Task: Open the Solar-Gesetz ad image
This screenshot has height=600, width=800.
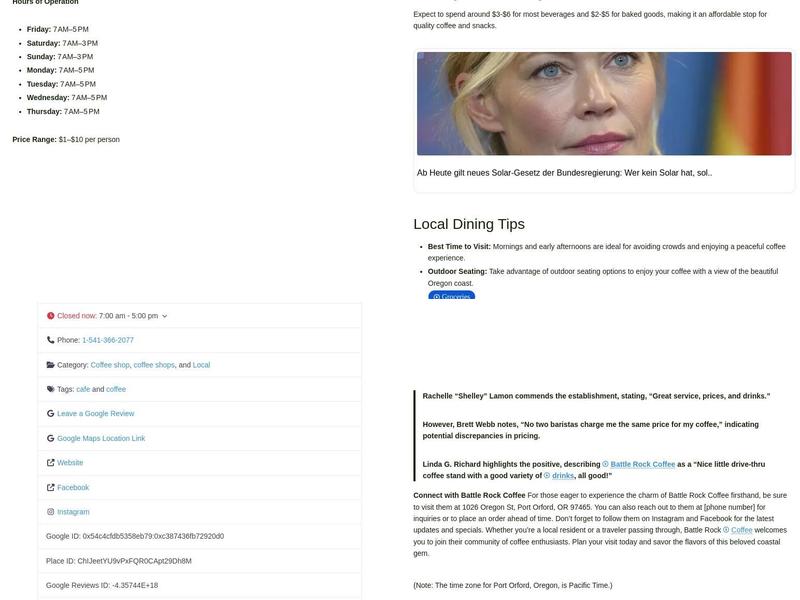Action: tap(604, 104)
